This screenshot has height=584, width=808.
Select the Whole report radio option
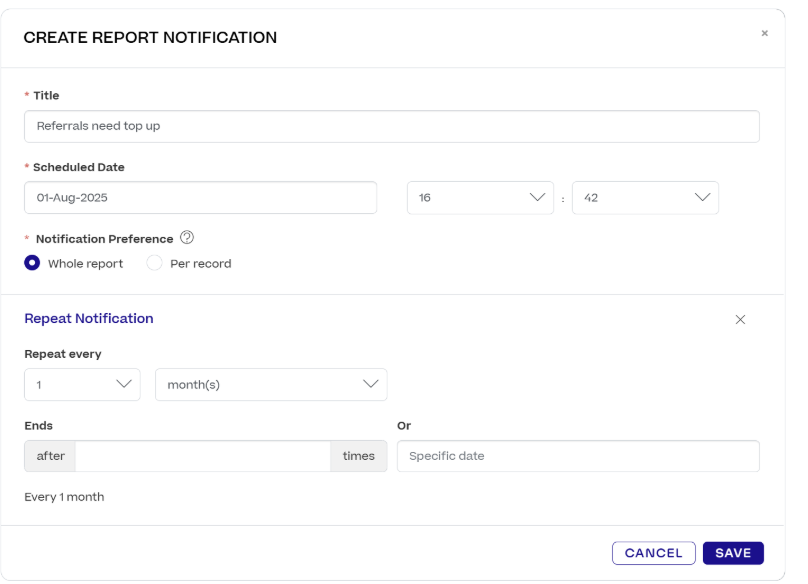[32, 264]
